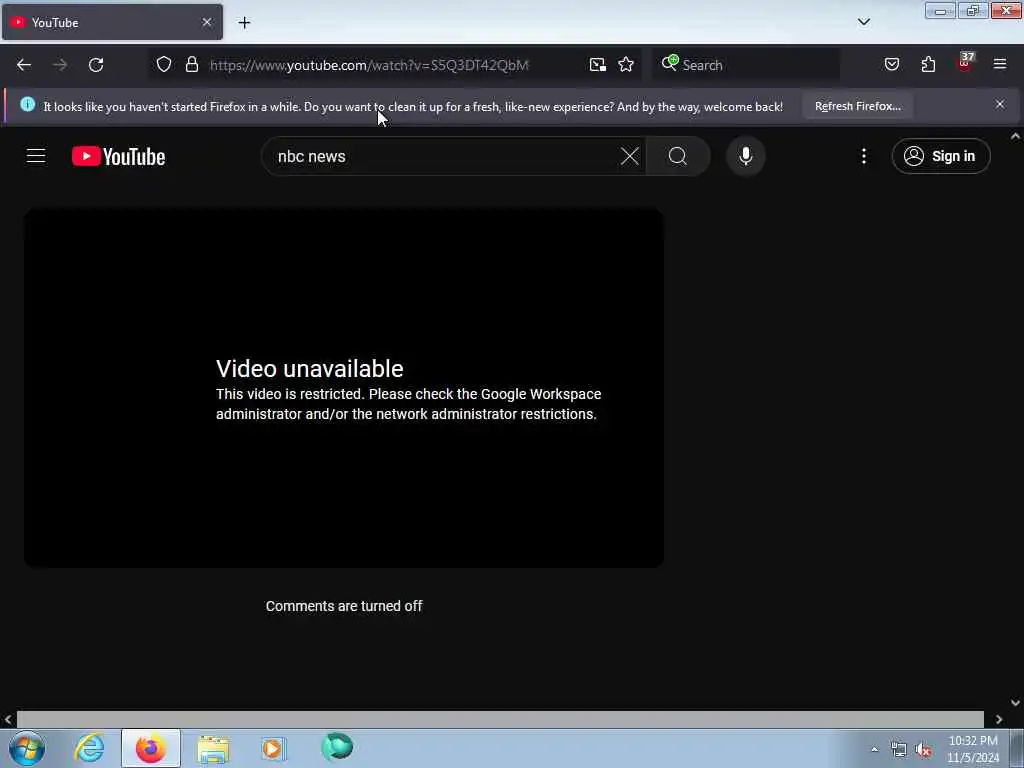Click the page scroll up arrow
This screenshot has height=768, width=1024.
pos(1015,136)
